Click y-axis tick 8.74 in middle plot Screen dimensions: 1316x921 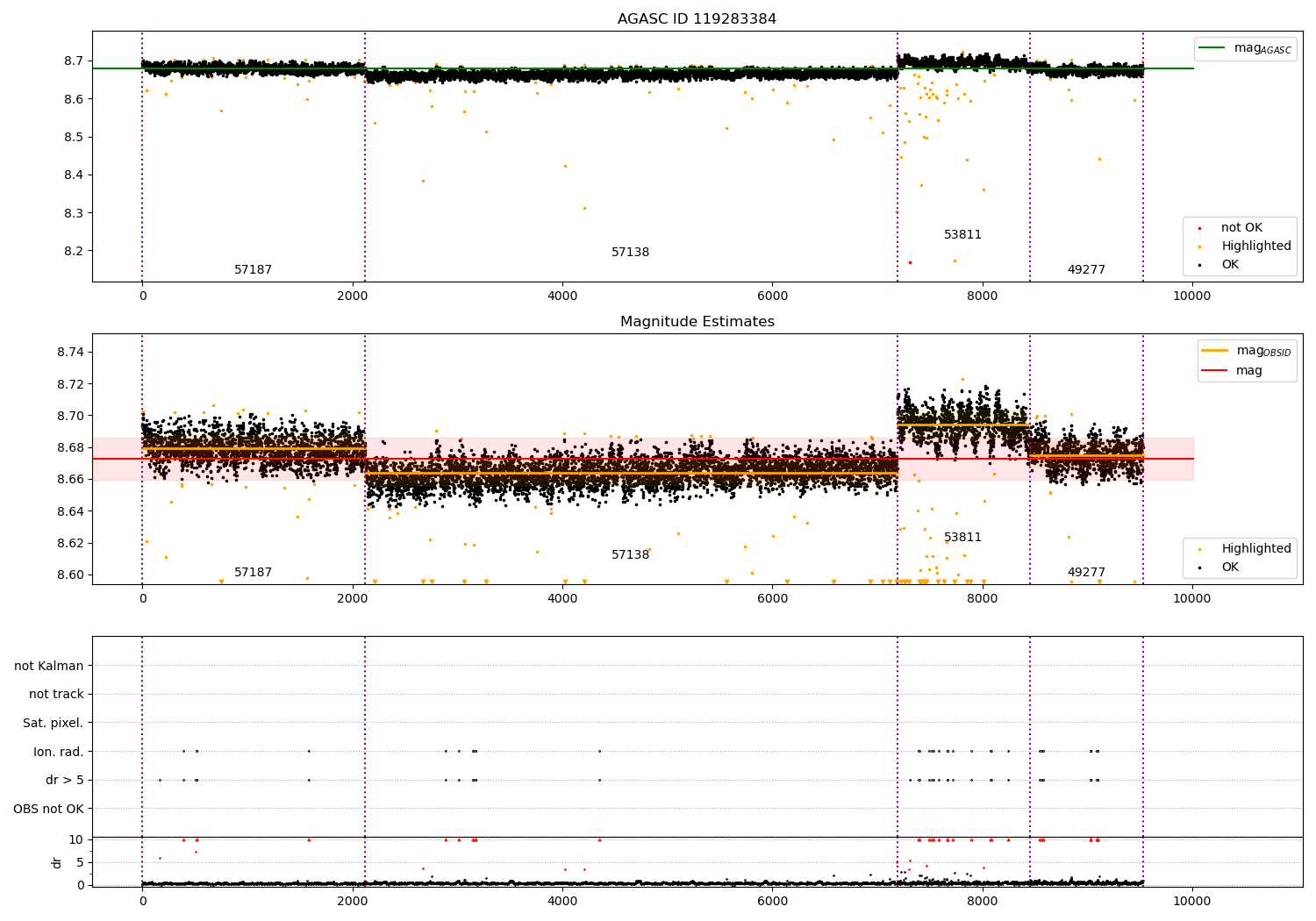pyautogui.click(x=70, y=353)
